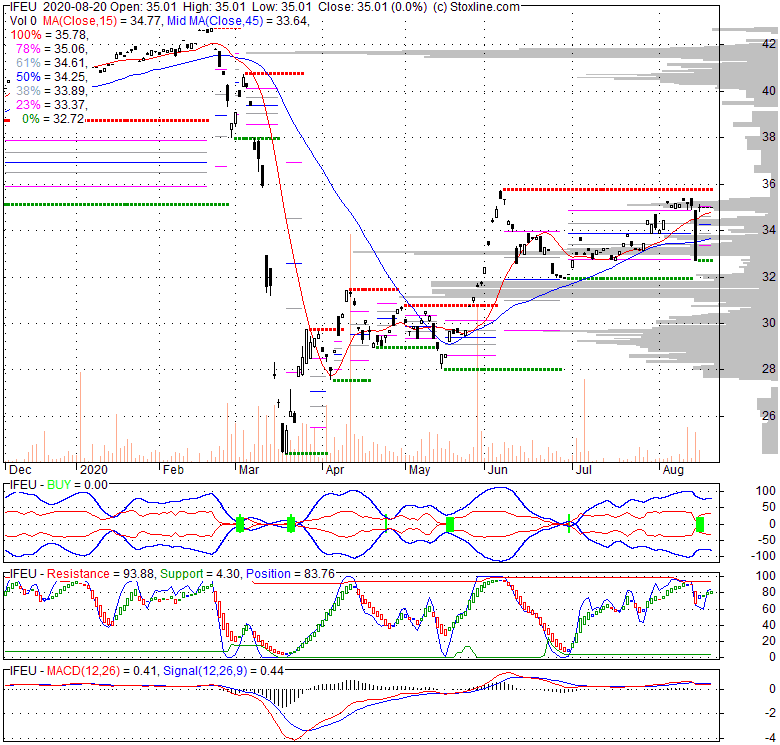Click the 30 price axis label
Image resolution: width=780 pixels, height=745 pixels.
tap(769, 323)
